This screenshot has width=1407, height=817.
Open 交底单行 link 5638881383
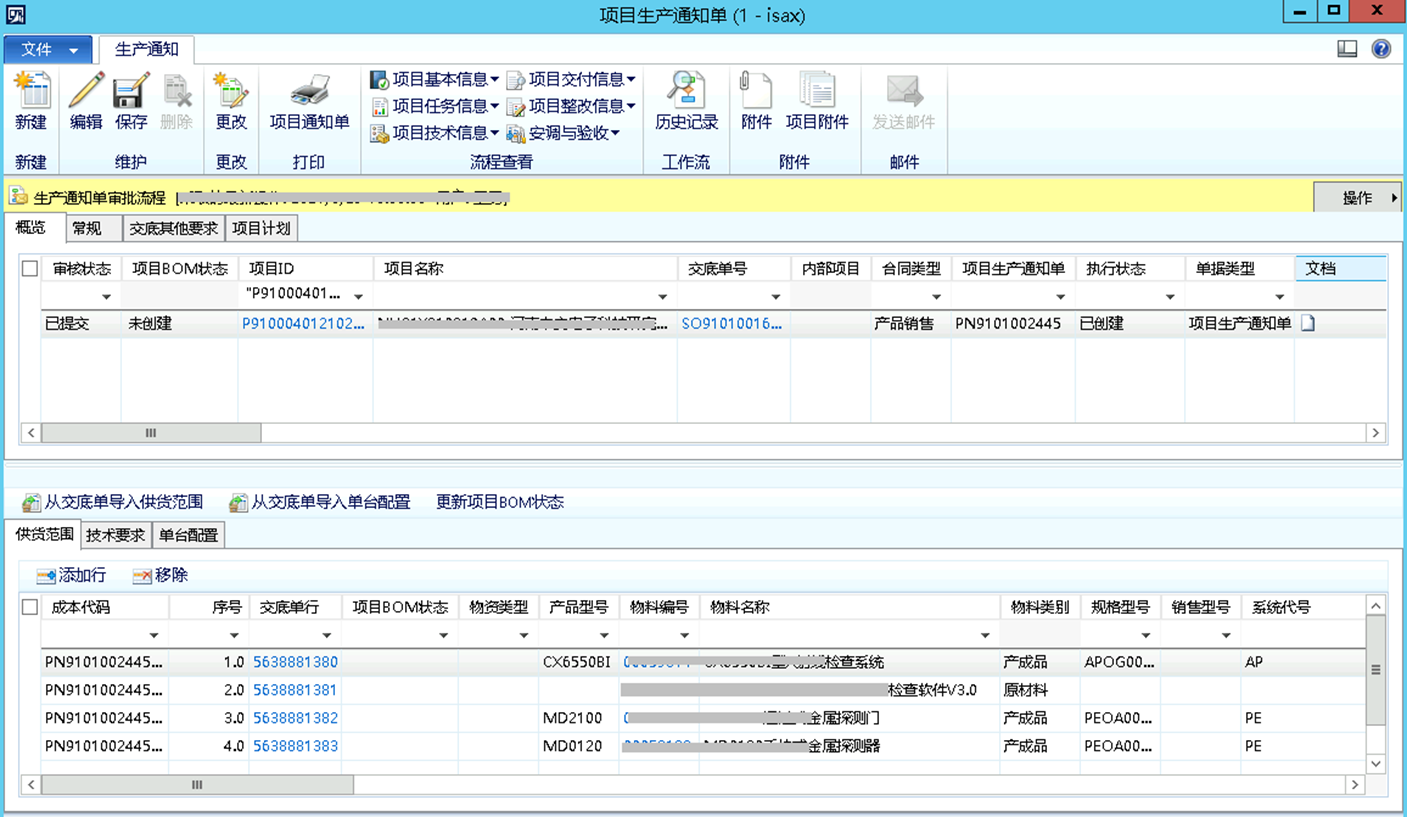pos(295,746)
